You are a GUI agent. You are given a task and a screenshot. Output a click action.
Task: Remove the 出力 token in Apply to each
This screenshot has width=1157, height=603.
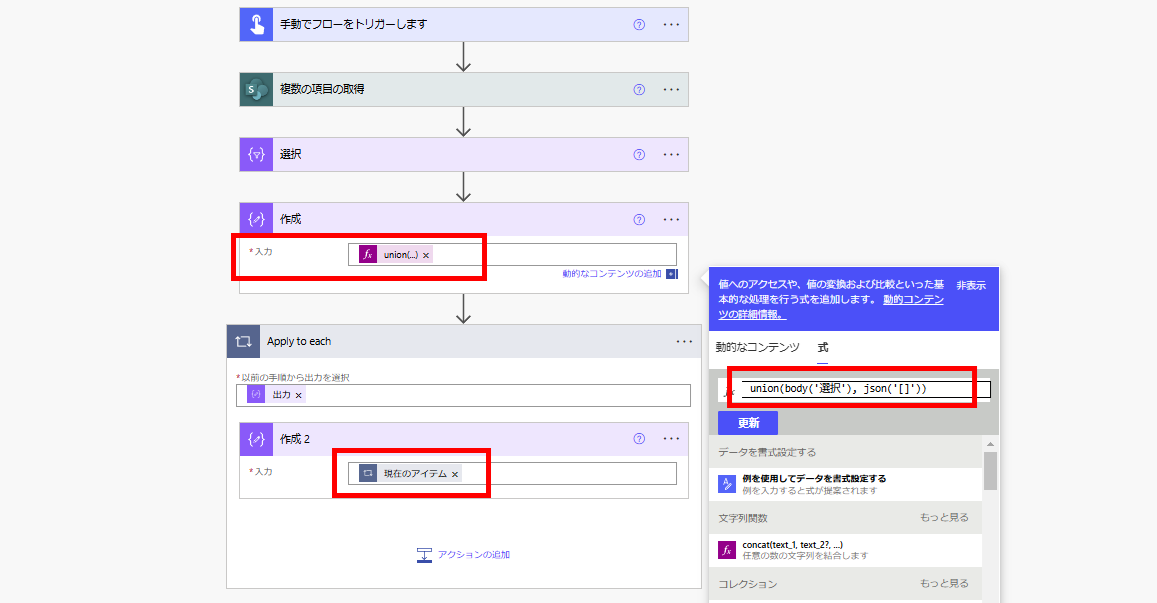pos(298,395)
